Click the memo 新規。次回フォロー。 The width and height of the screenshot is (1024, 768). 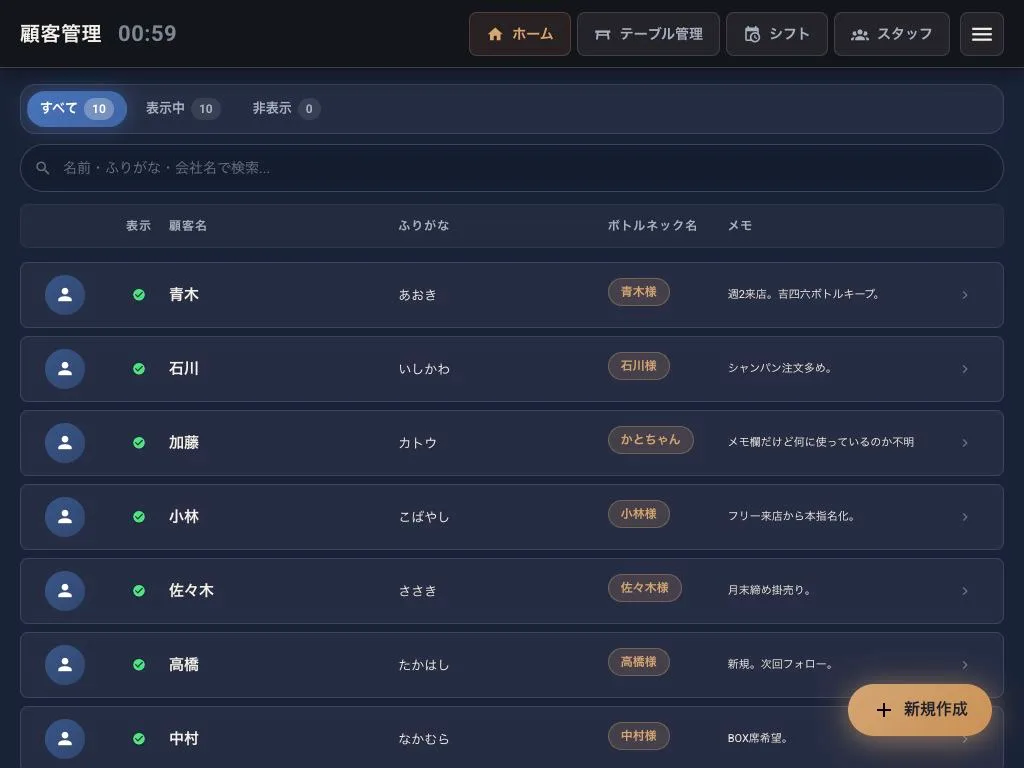780,664
